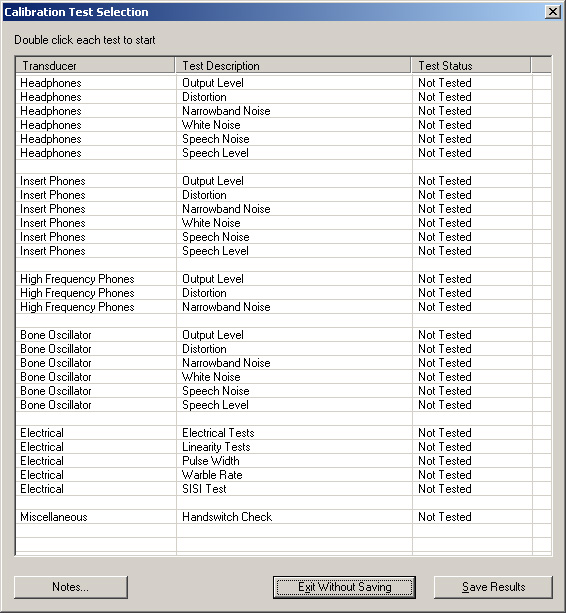
Task: Close the Calibration Test Selection dialog
Action: [553, 12]
